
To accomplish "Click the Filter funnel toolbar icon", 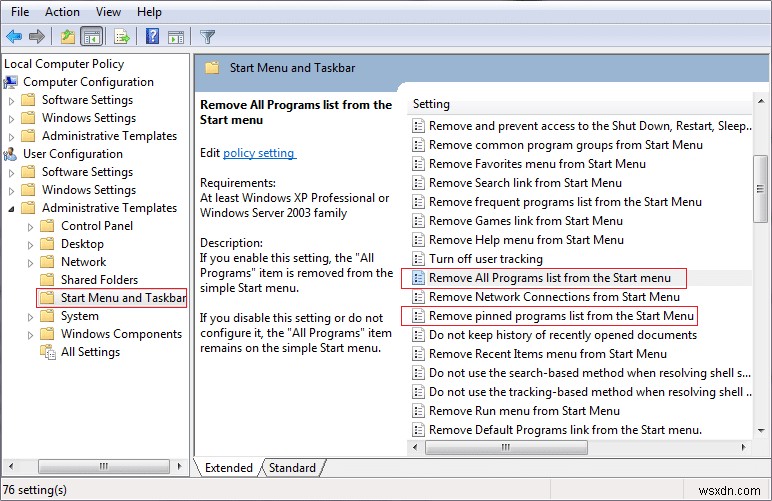I will click(207, 37).
